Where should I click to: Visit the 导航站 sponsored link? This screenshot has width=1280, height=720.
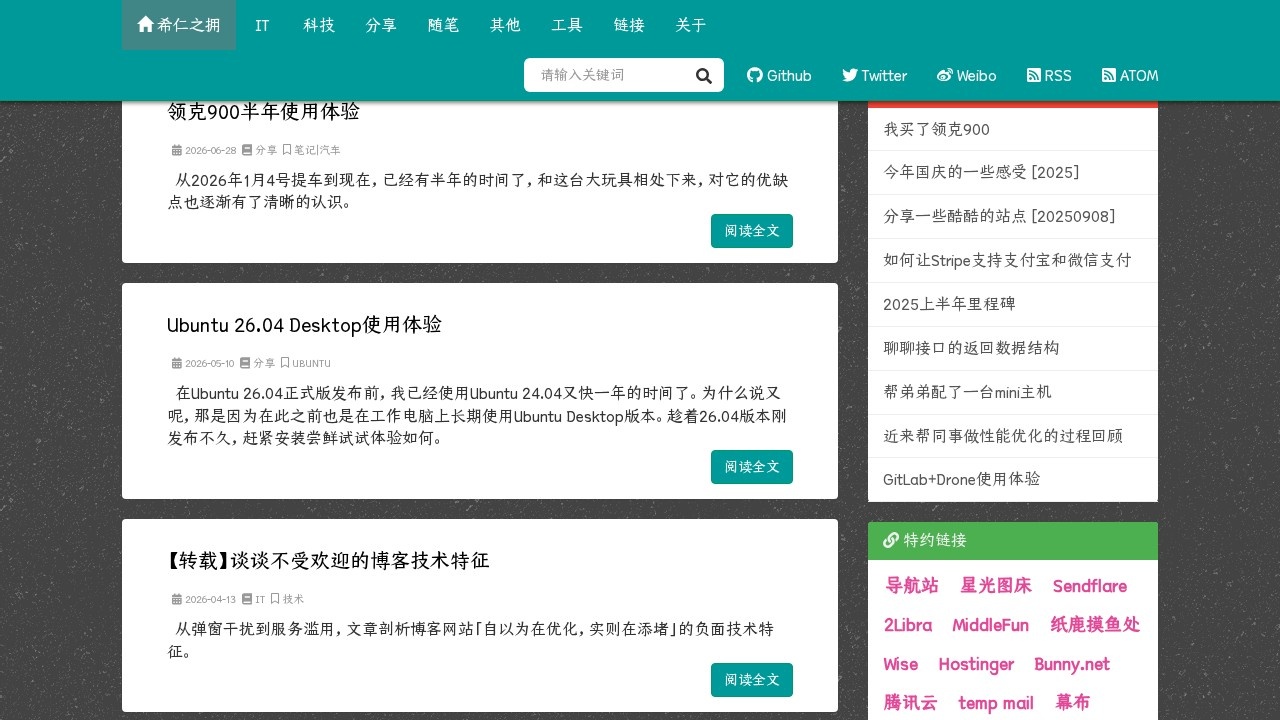tap(912, 586)
